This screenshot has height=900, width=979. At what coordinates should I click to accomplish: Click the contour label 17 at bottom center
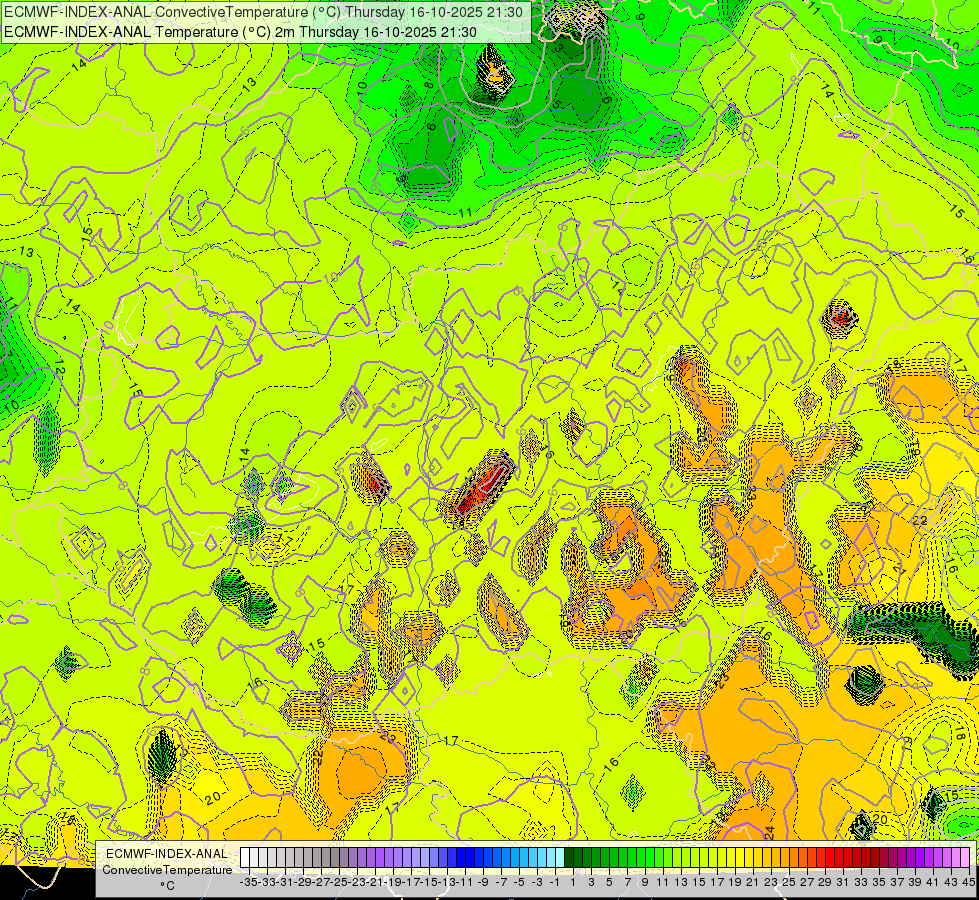451,741
